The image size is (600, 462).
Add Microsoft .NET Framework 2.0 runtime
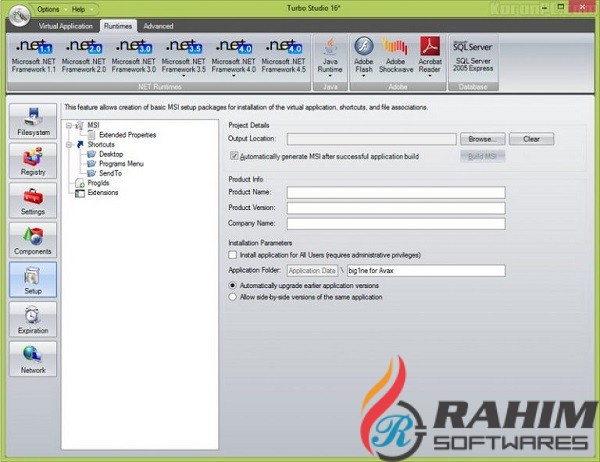(84, 55)
